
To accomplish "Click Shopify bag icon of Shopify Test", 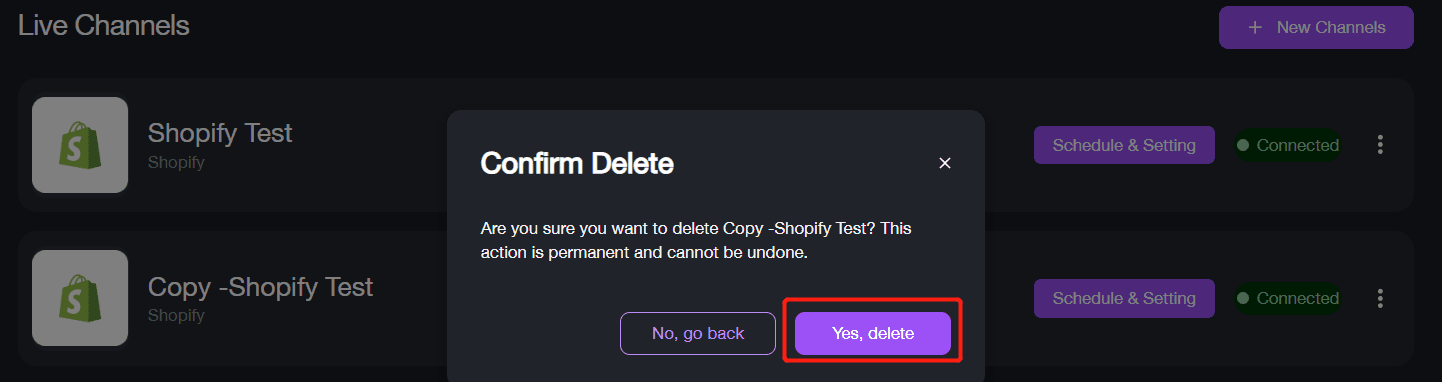I will tap(80, 145).
